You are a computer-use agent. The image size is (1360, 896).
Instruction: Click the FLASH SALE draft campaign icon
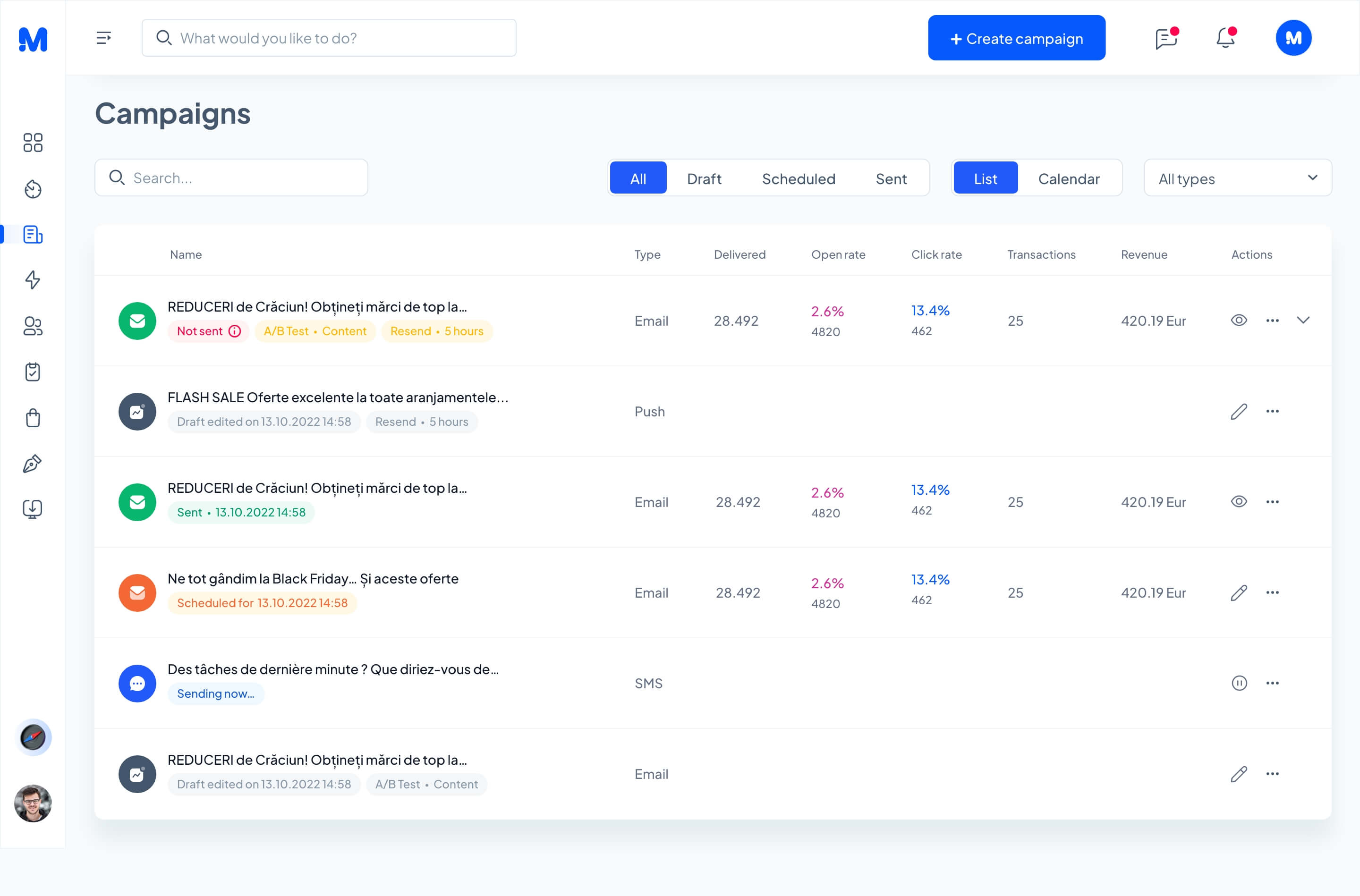(x=137, y=412)
